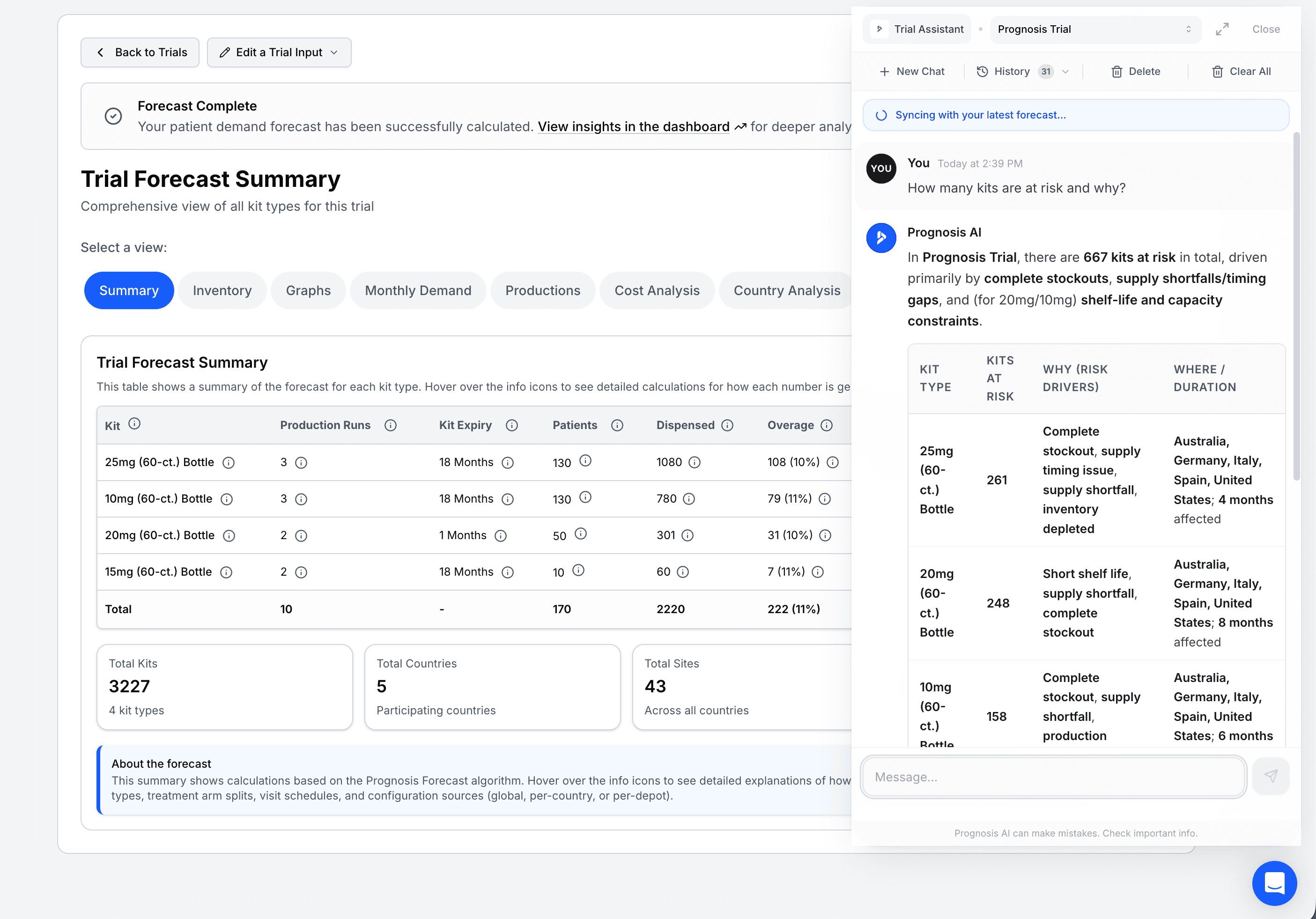Click info icon beside Kit Expiry header

[x=512, y=425]
